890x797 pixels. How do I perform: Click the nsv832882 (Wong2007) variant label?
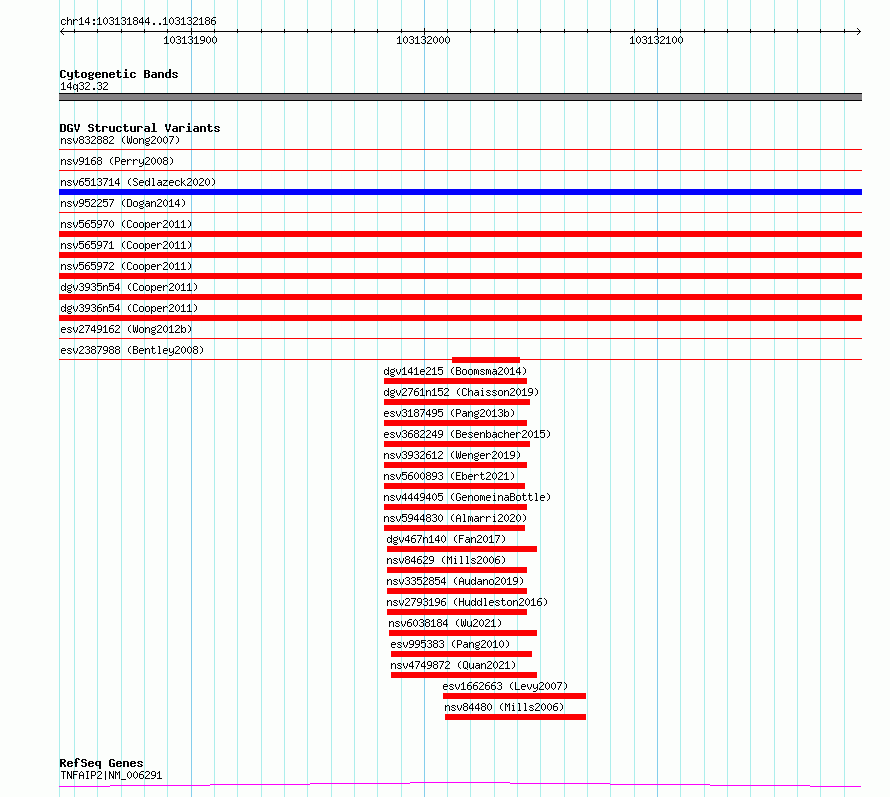pyautogui.click(x=120, y=140)
